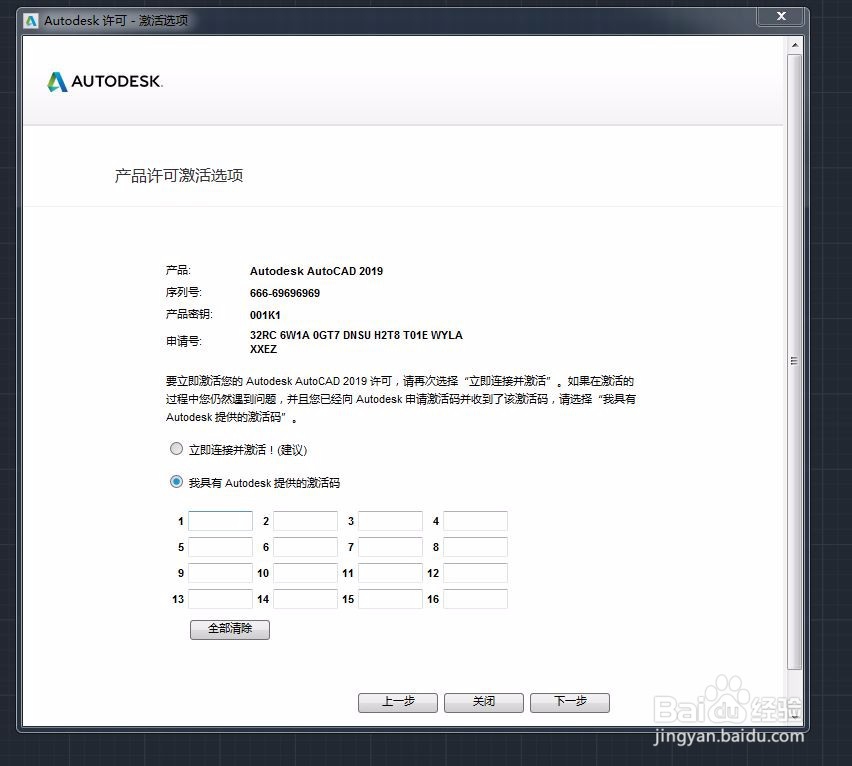Click activation code field 16
The height and width of the screenshot is (766, 852).
click(475, 599)
